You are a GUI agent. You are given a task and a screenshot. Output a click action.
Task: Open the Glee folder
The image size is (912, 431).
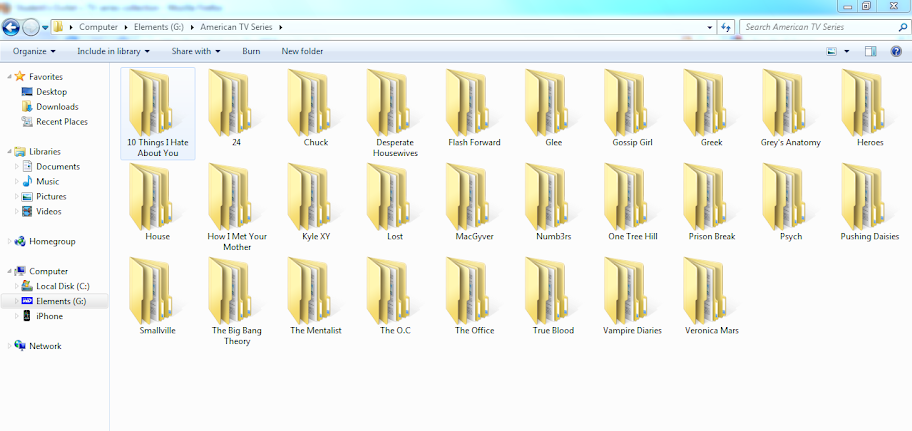[x=553, y=108]
